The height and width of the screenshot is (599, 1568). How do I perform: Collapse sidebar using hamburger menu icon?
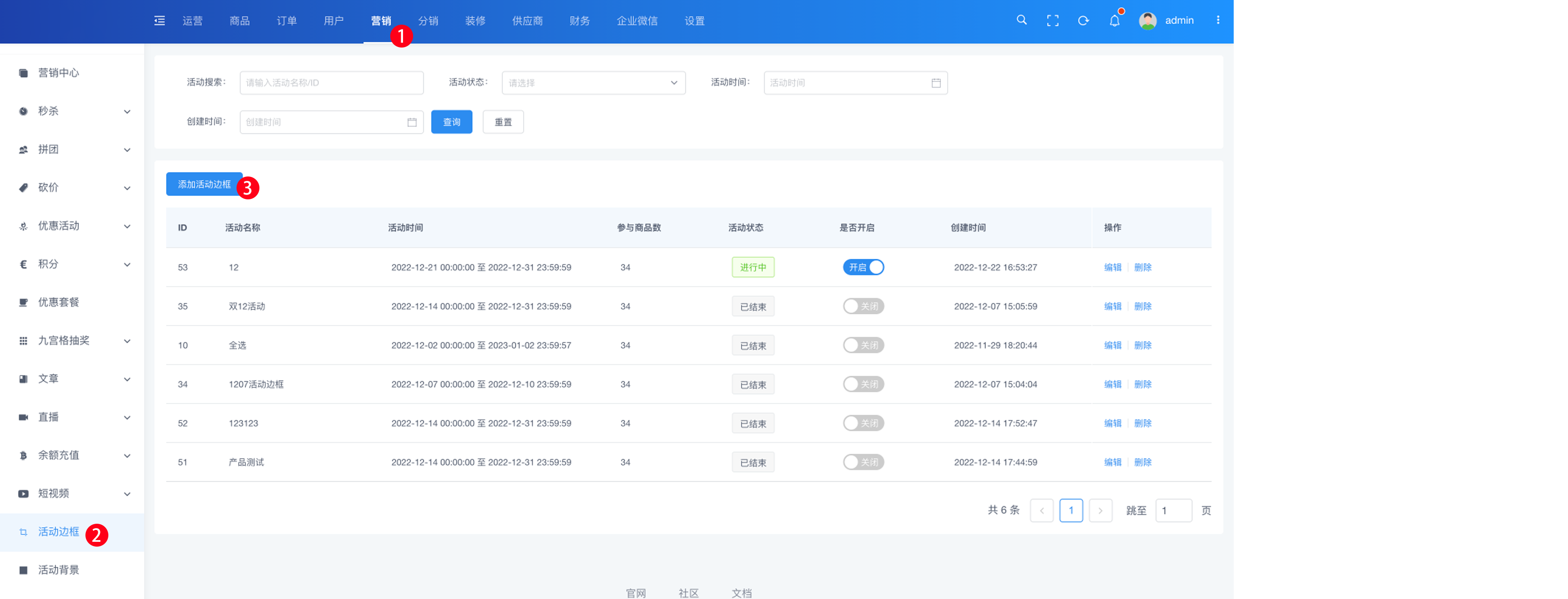(159, 21)
